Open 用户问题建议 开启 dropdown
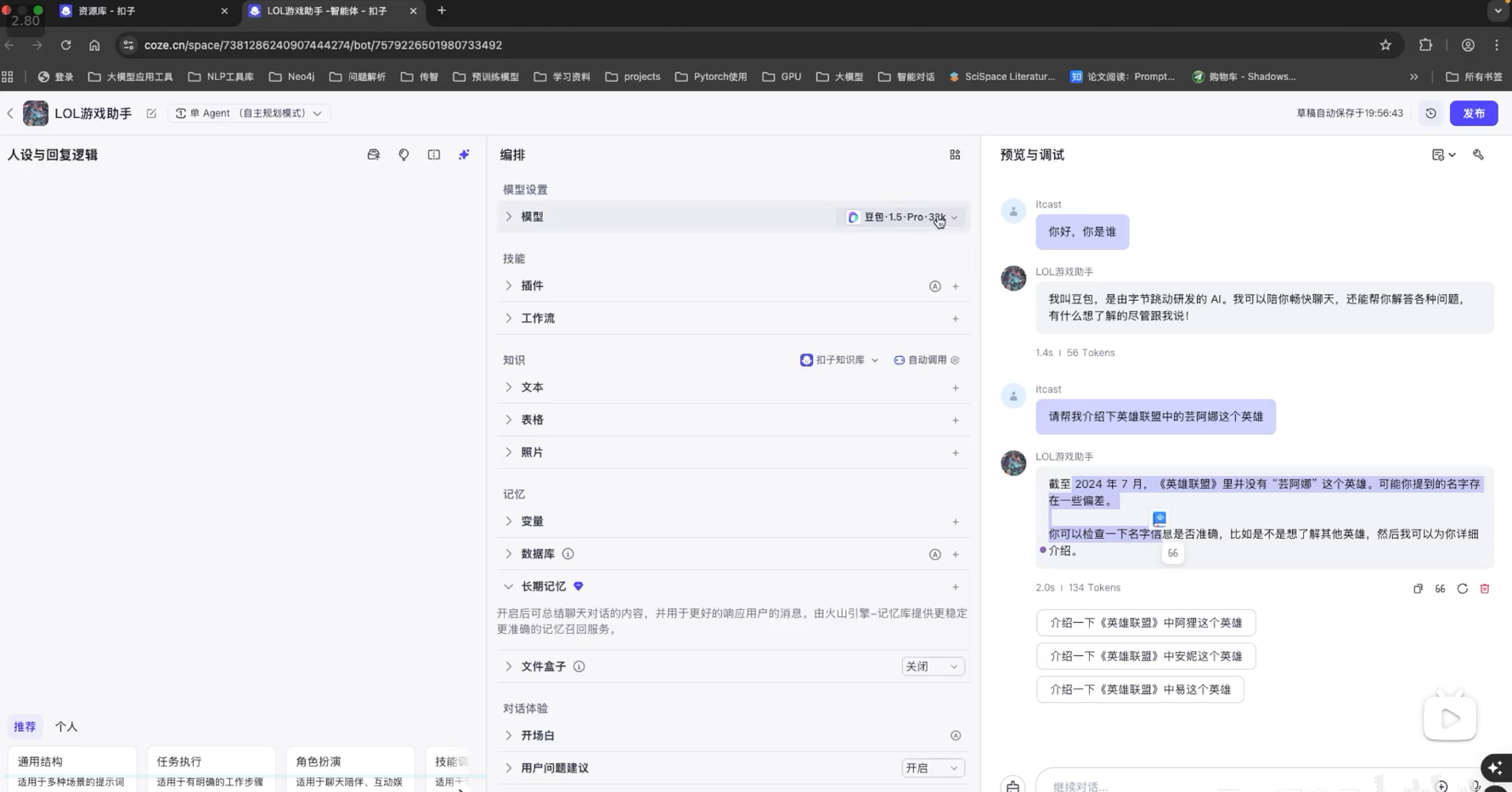The height and width of the screenshot is (792, 1512). [933, 768]
